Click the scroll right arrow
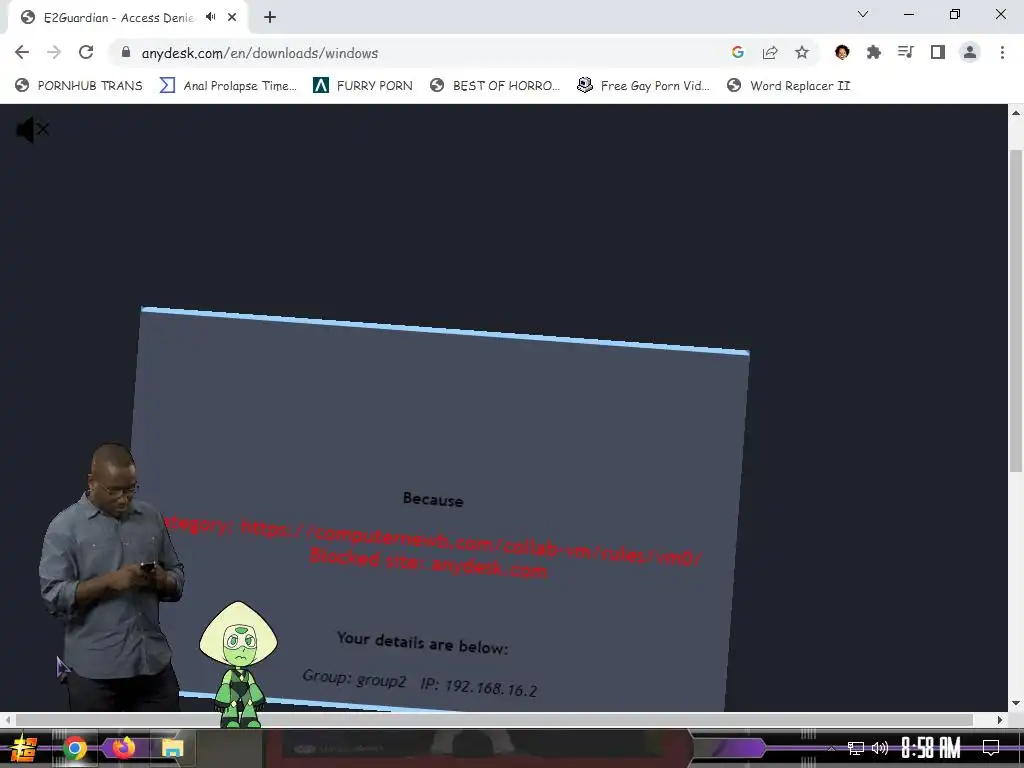 pyautogui.click(x=1000, y=720)
